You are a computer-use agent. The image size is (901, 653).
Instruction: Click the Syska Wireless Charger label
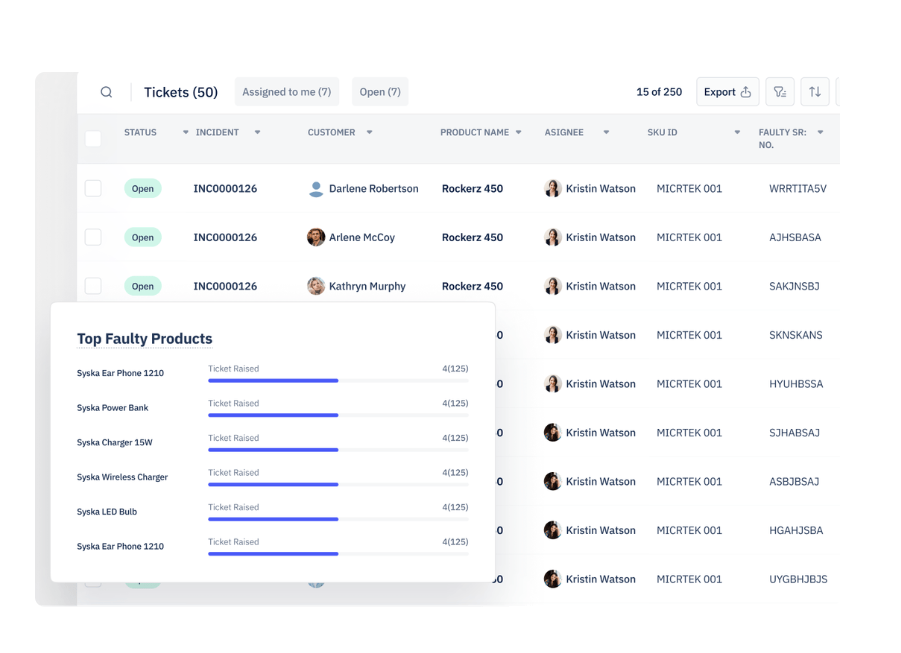[x=122, y=477]
